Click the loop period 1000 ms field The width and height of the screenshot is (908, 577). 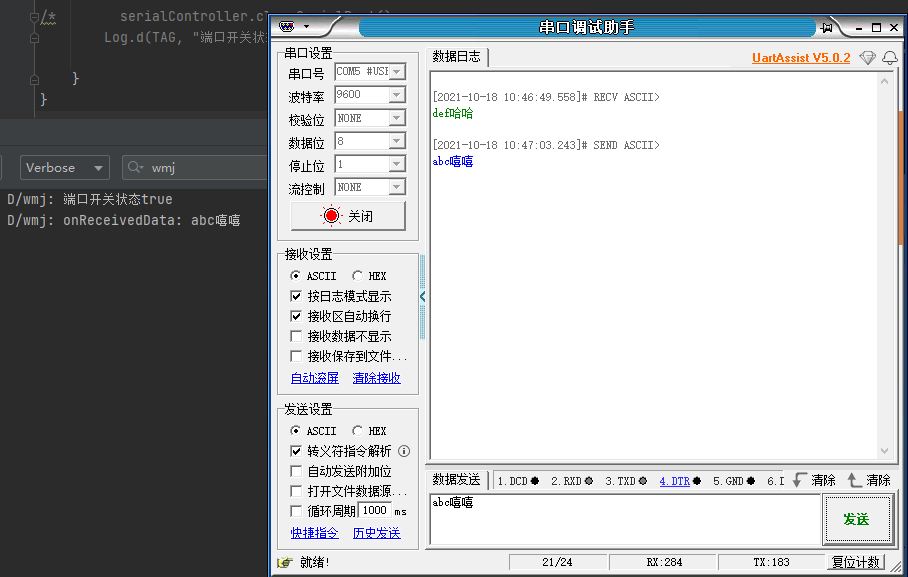(376, 511)
